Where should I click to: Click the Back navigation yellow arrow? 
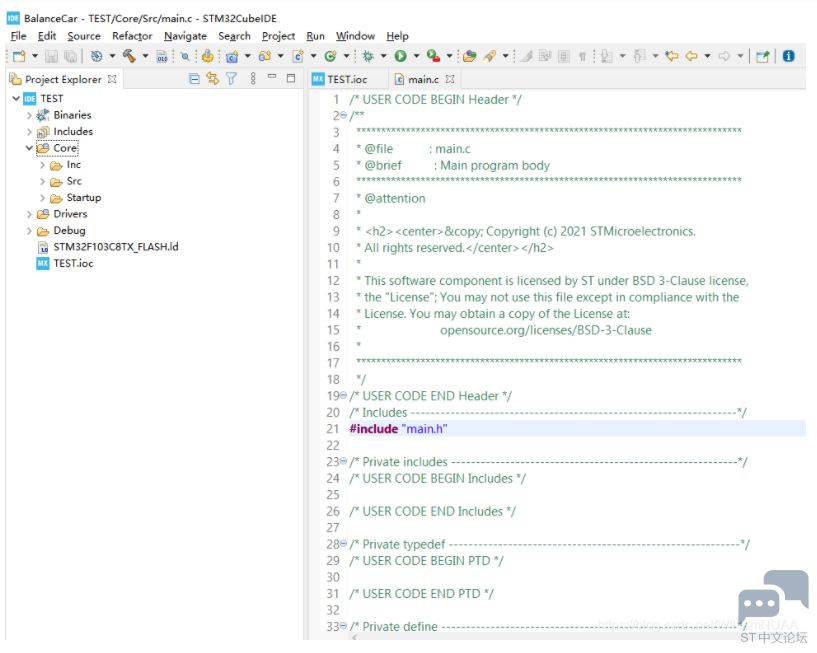point(691,56)
